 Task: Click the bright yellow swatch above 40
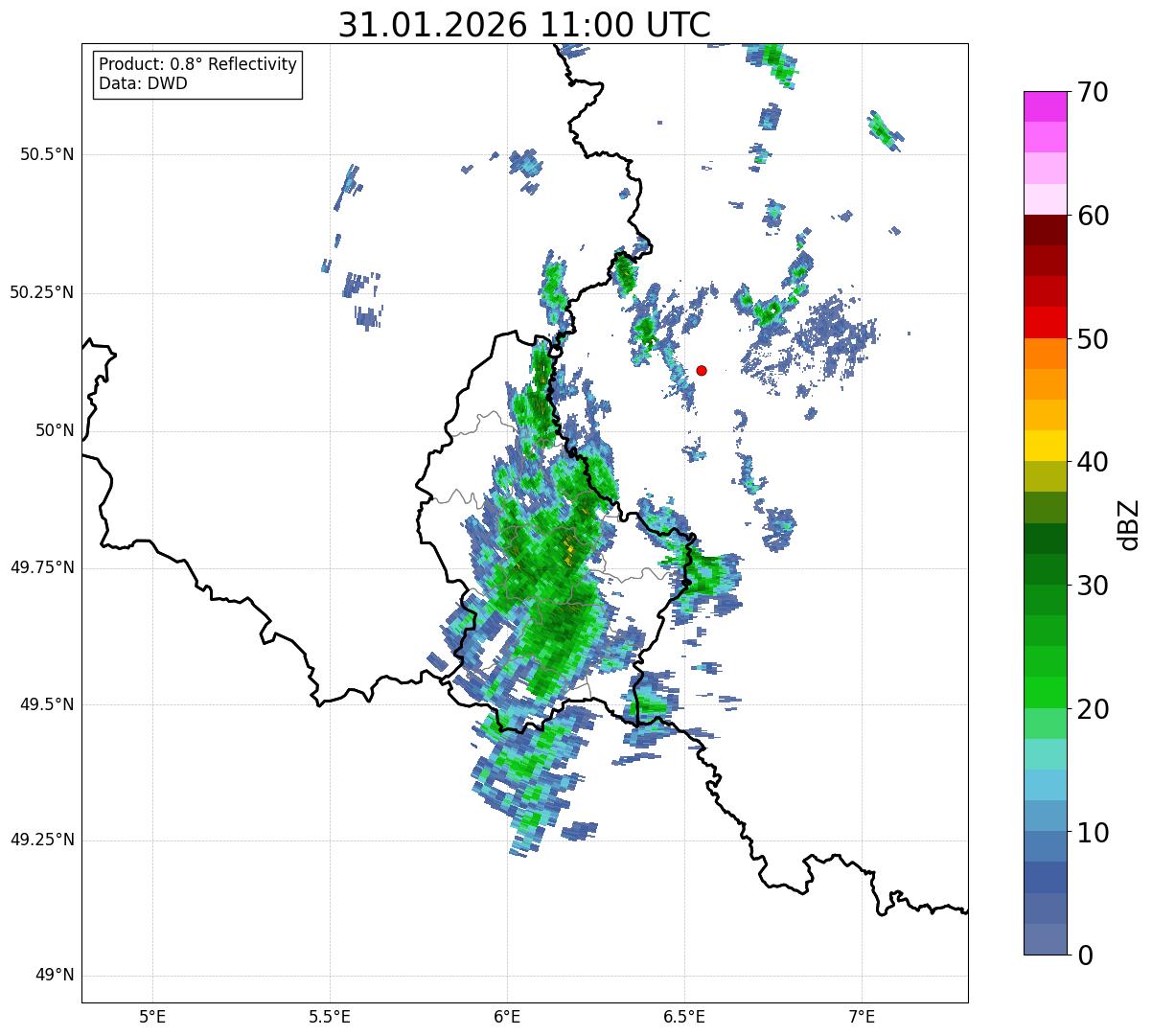1045,446
